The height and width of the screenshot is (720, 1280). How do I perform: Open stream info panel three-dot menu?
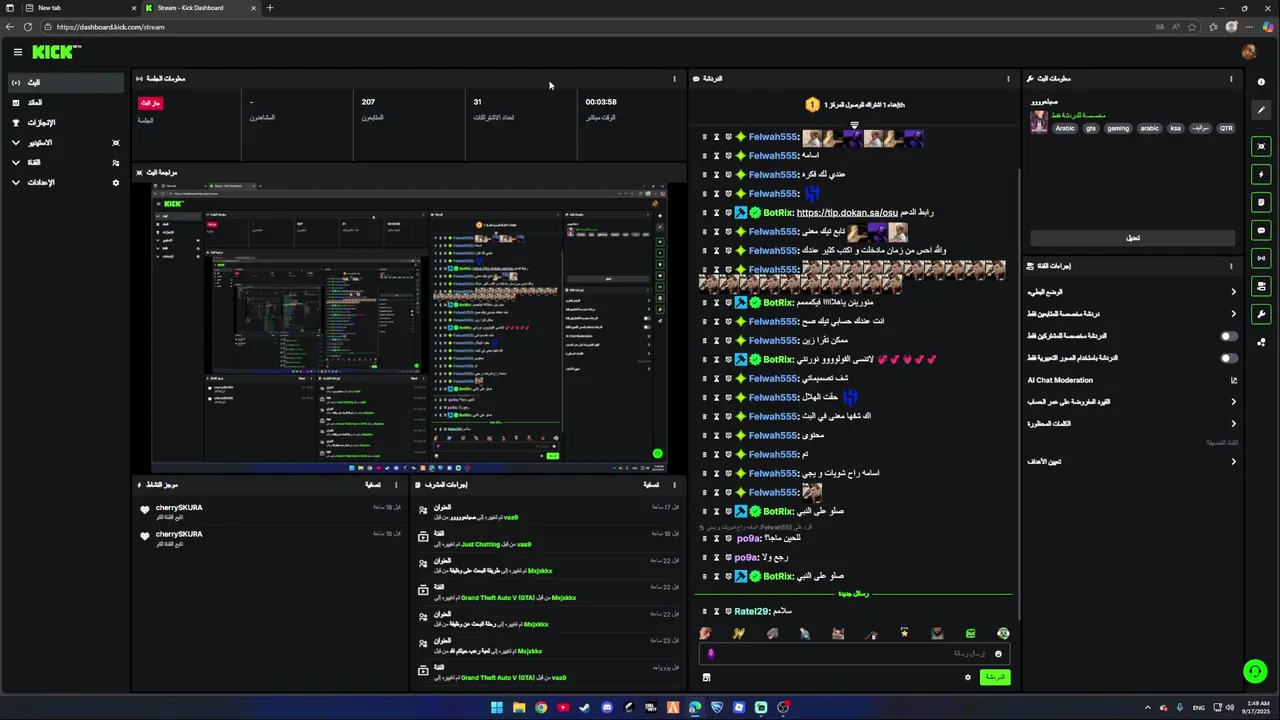click(1231, 79)
